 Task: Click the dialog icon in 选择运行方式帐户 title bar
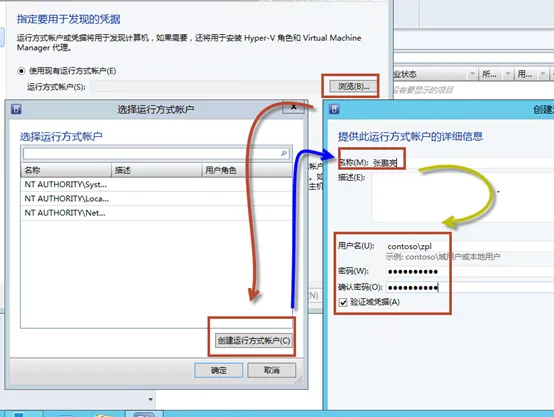pyautogui.click(x=16, y=109)
